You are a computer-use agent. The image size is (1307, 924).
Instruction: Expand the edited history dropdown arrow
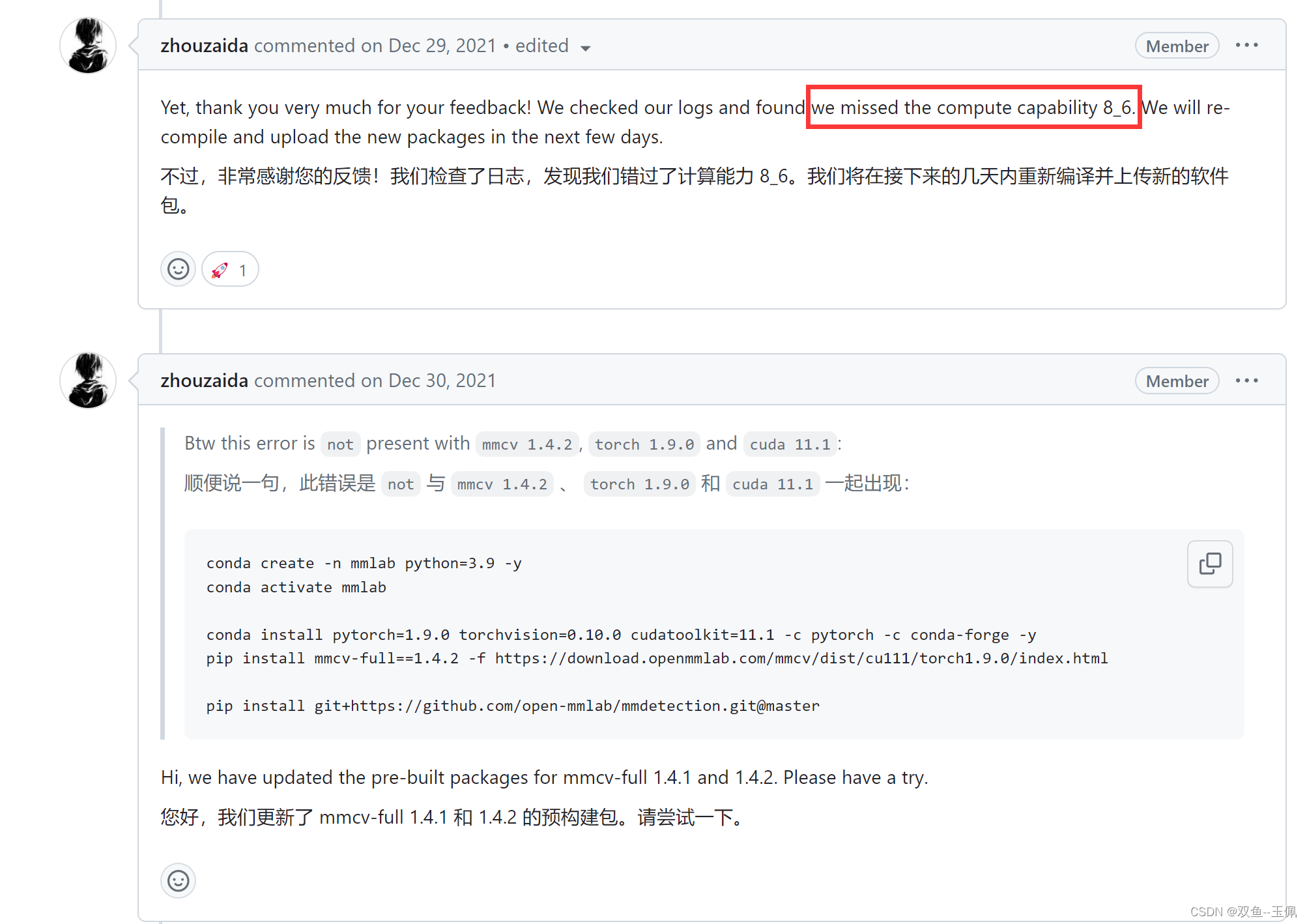[x=585, y=48]
